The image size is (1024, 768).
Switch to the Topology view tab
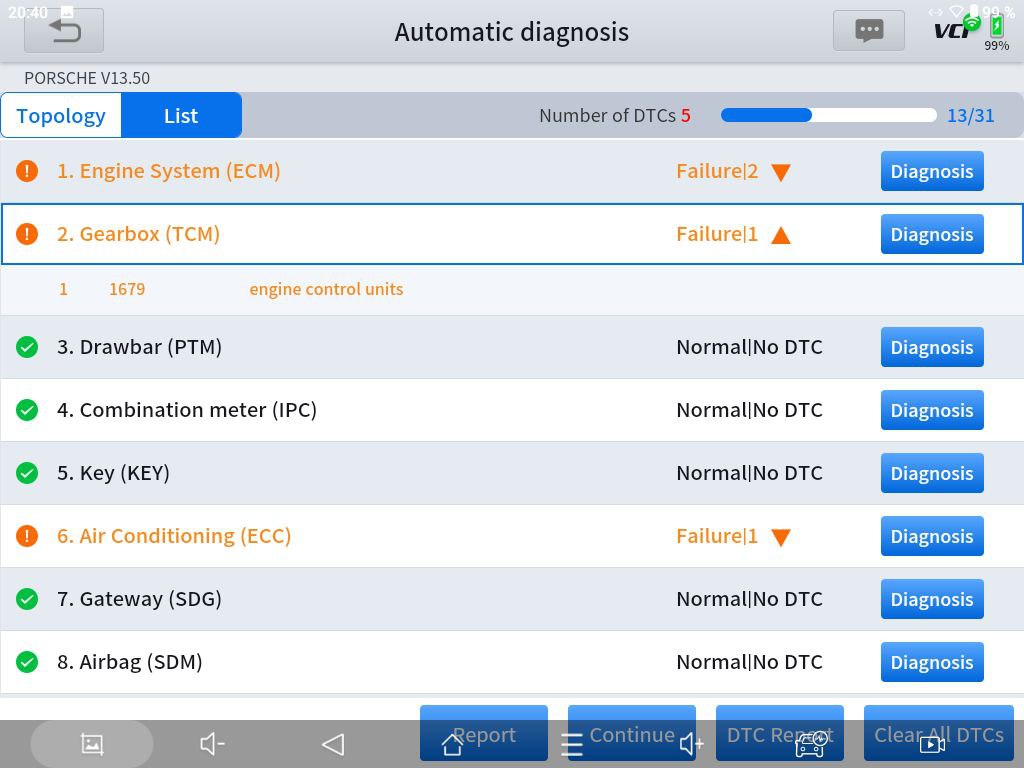61,116
